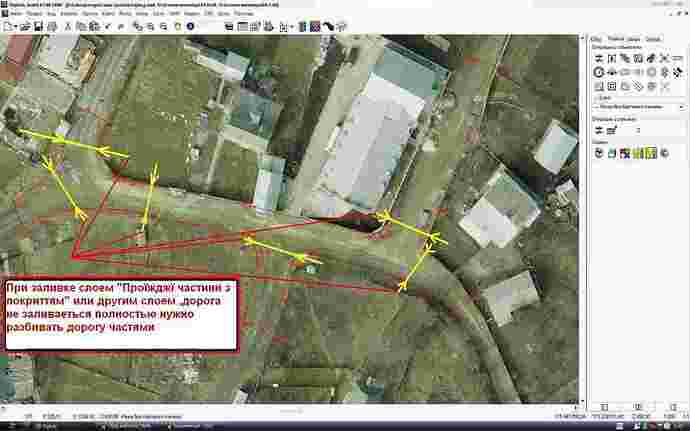Image resolution: width=690 pixels, height=431 pixels.
Task: Click the clock-like circle icon in right panel
Action: point(598,72)
